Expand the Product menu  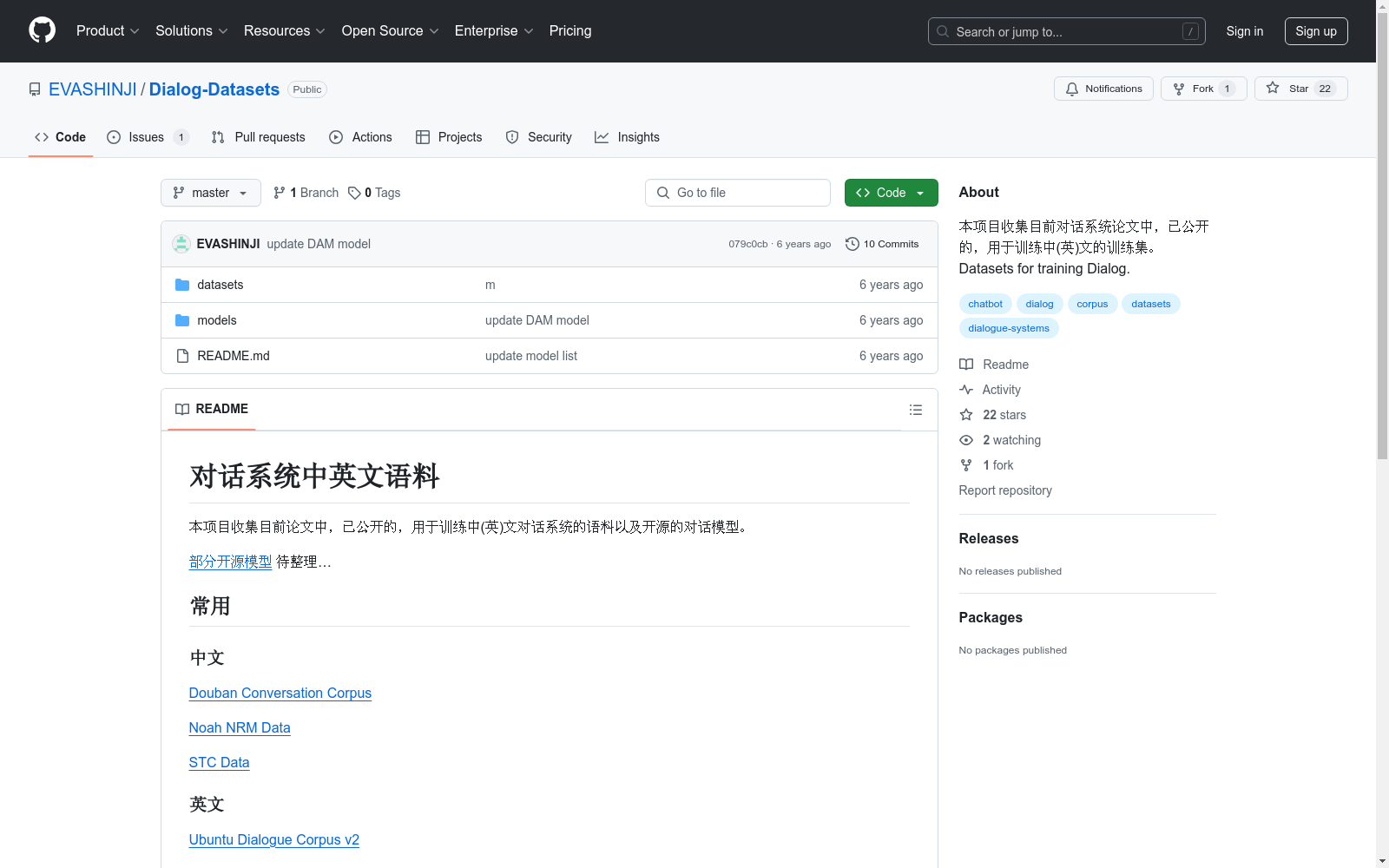click(x=108, y=30)
